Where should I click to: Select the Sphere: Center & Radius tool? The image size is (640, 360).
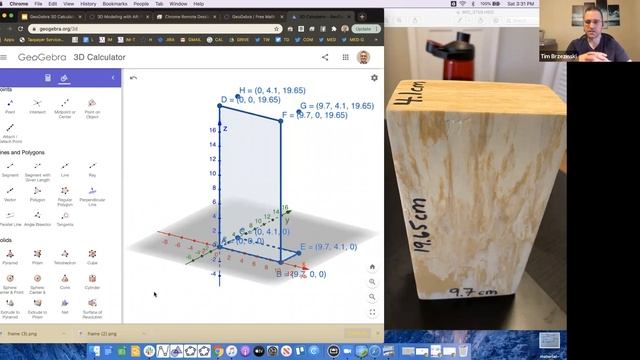click(x=37, y=284)
